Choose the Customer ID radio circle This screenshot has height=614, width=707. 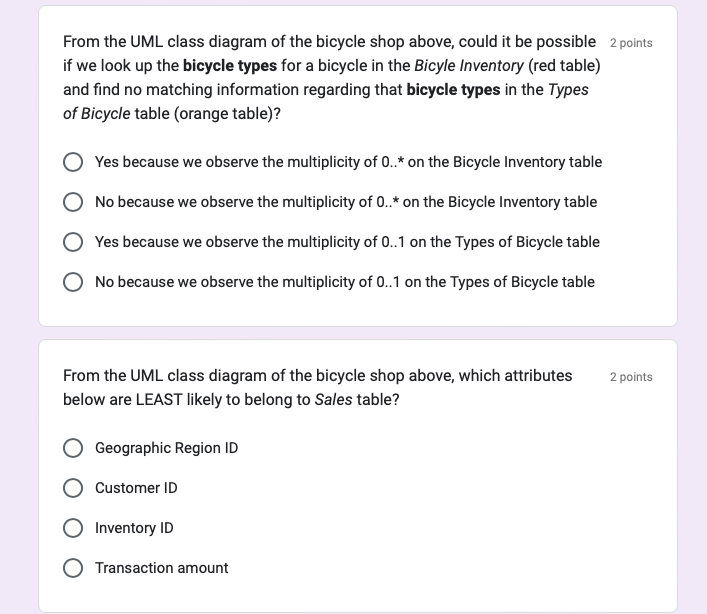(73, 488)
